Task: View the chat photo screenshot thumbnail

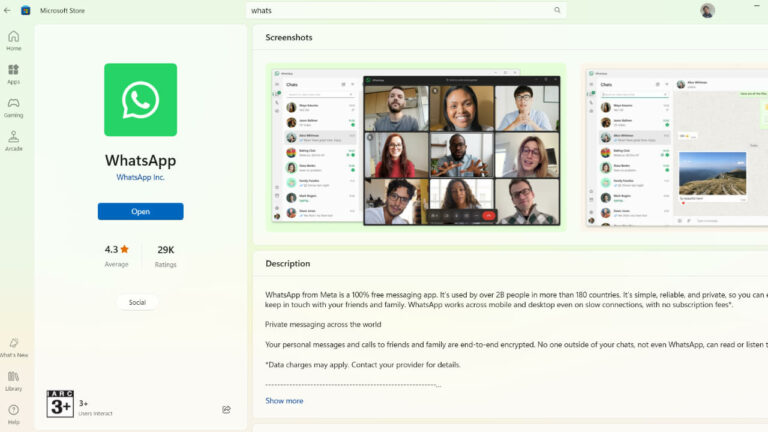Action: [x=676, y=147]
